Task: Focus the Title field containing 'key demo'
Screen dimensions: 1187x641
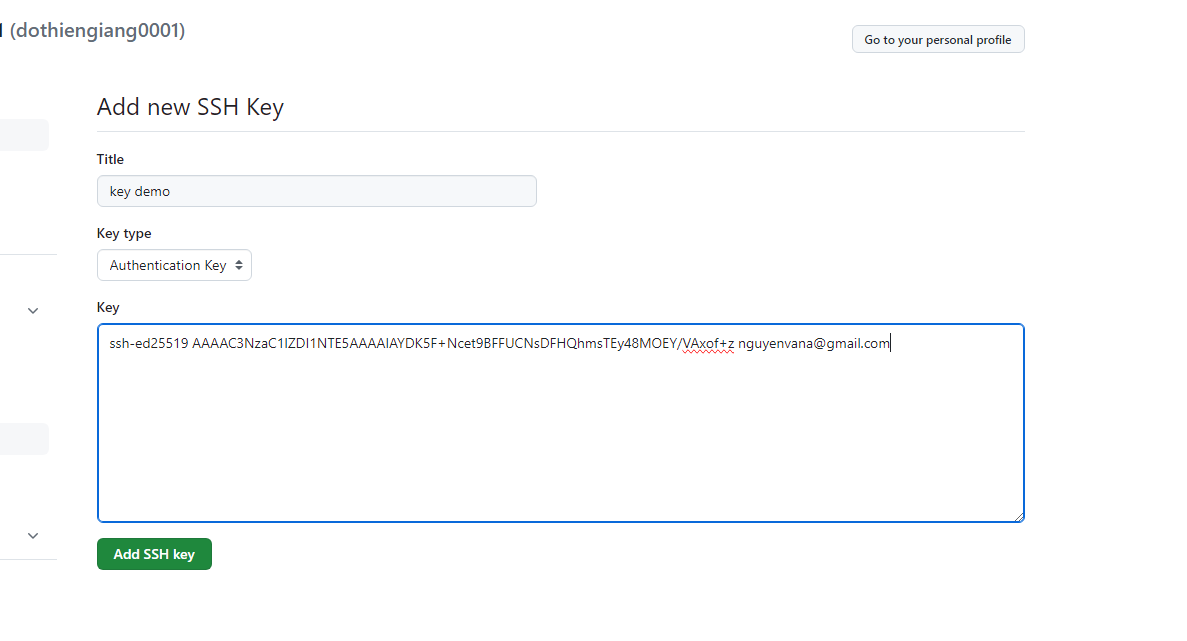Action: tap(316, 191)
